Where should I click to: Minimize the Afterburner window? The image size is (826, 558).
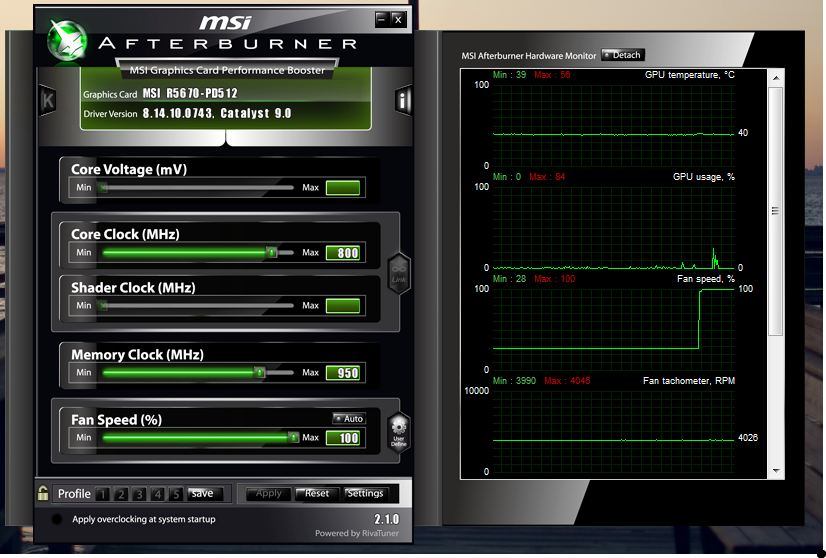tap(382, 19)
